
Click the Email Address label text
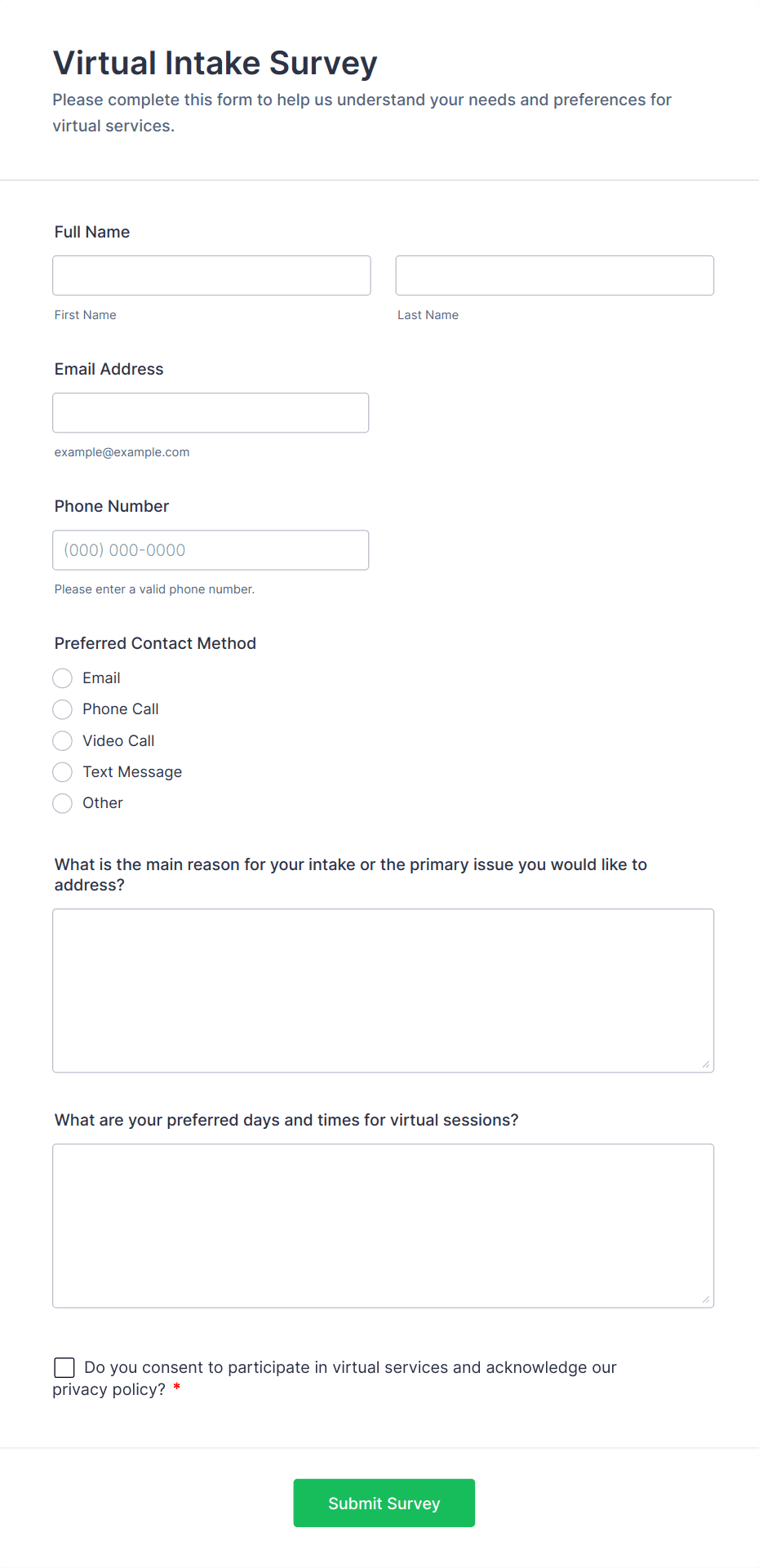[x=109, y=369]
